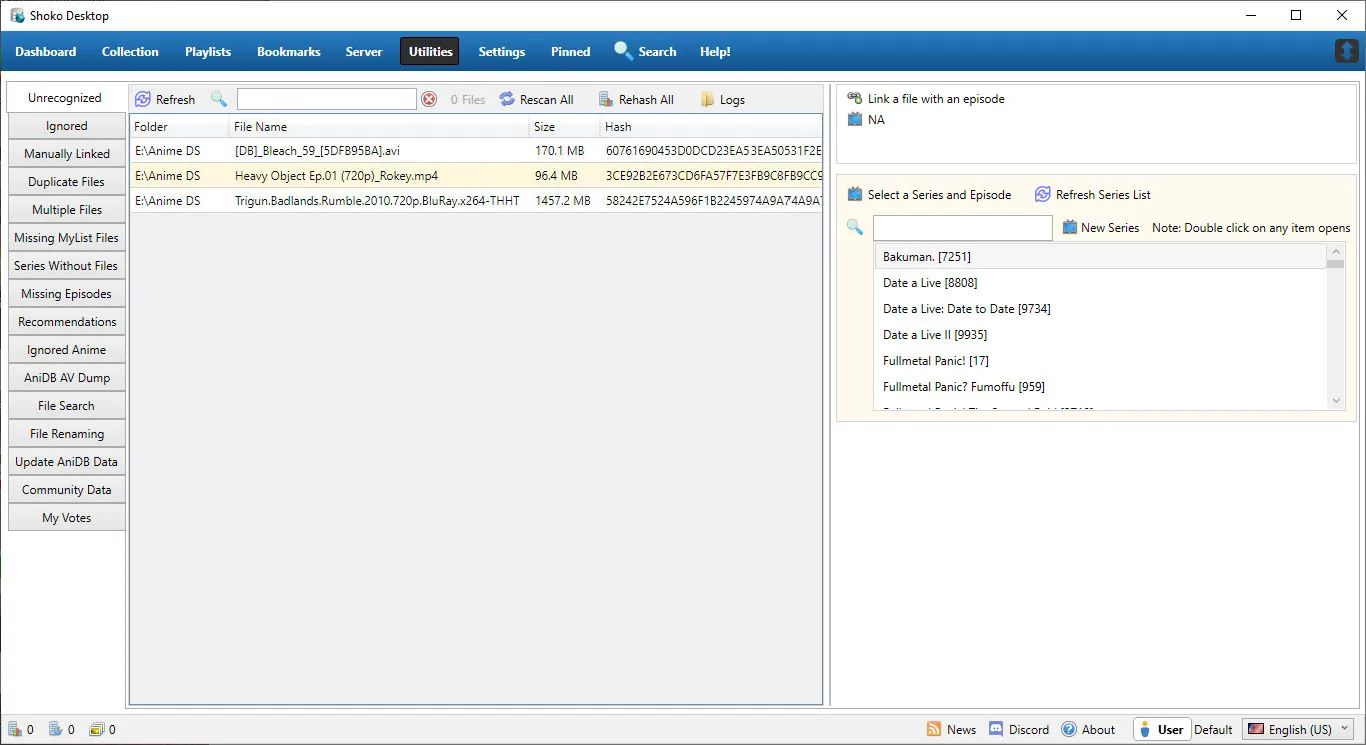Click the Search magnifier icon in top menu
Image resolution: width=1366 pixels, height=745 pixels.
click(623, 51)
